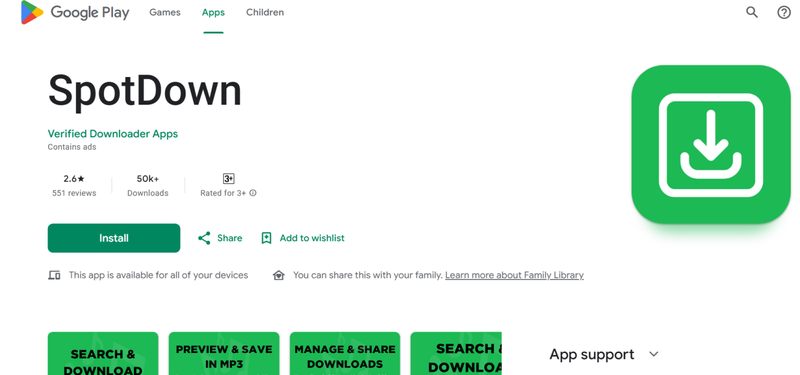Click the App support heading
The width and height of the screenshot is (800, 375).
tap(592, 354)
